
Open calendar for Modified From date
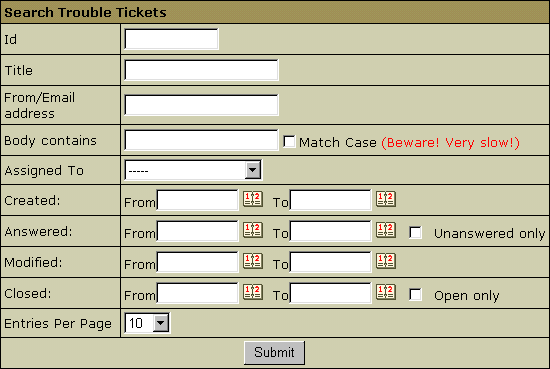(253, 261)
